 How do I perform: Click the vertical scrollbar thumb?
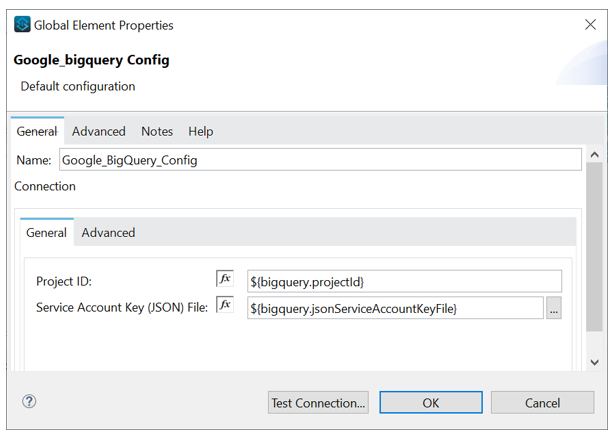click(x=594, y=247)
